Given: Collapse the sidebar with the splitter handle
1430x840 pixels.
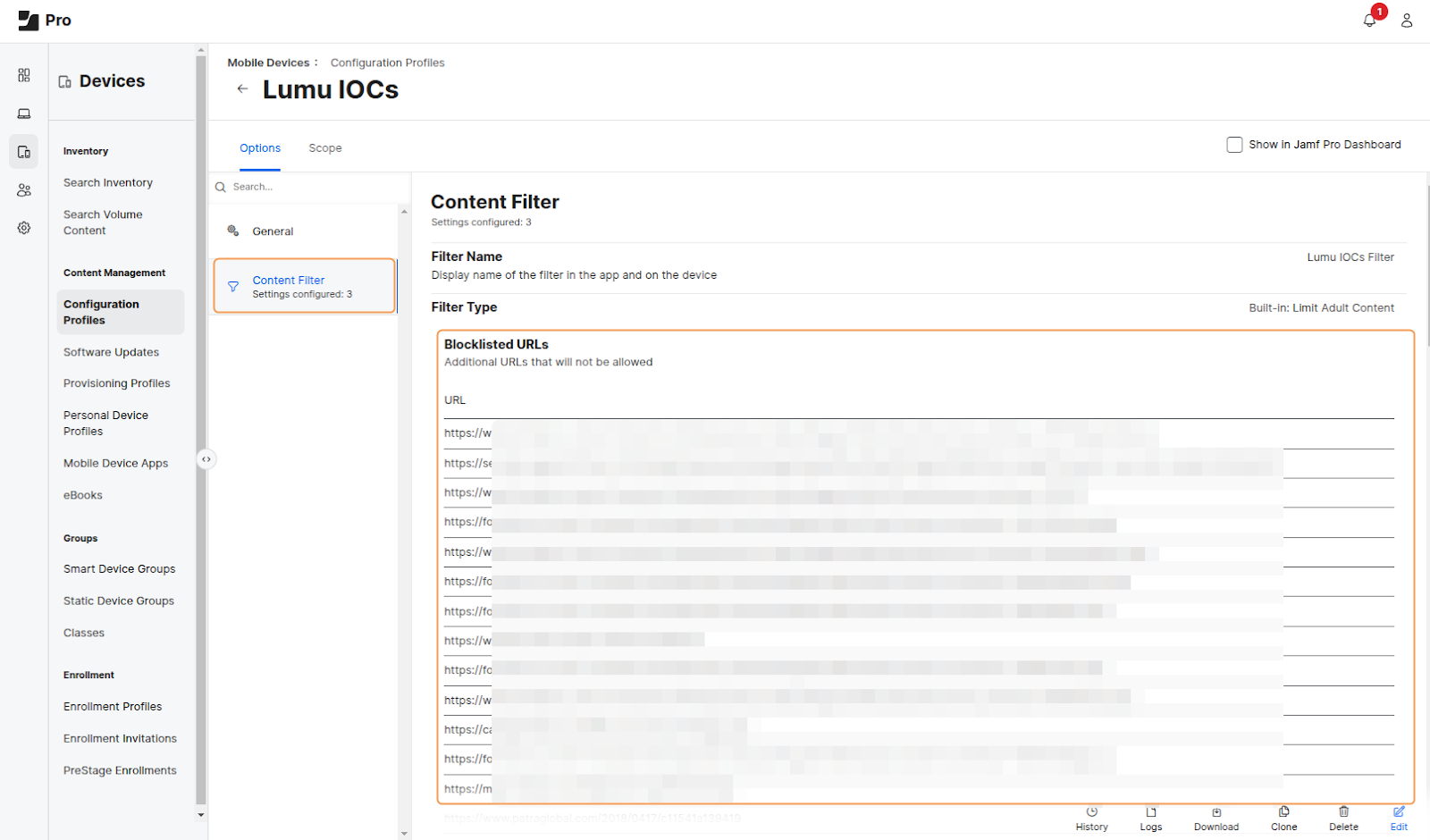Looking at the screenshot, I should click(x=206, y=459).
